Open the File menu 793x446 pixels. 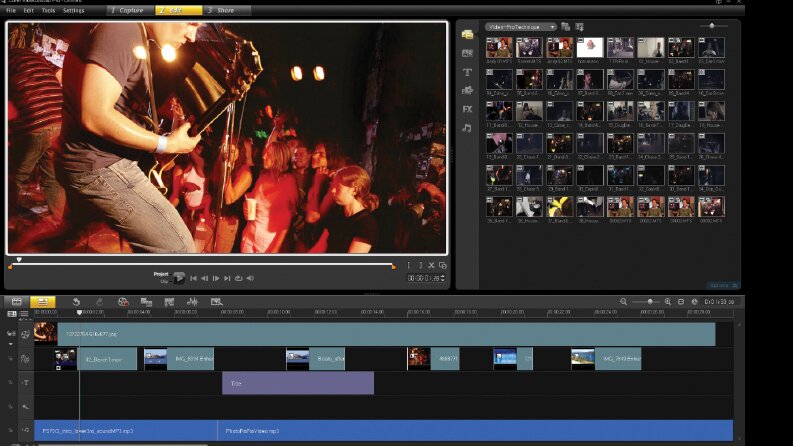point(11,10)
